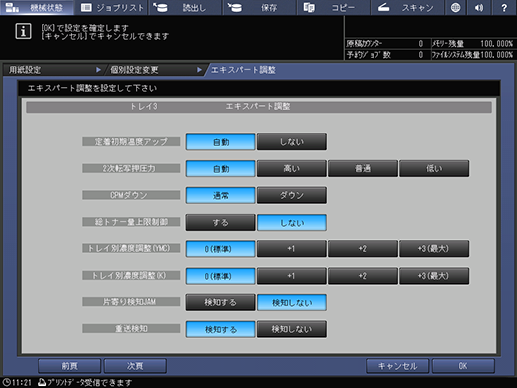Click the information icon beside the message
This screenshot has width=517, height=388.
[x=23, y=31]
